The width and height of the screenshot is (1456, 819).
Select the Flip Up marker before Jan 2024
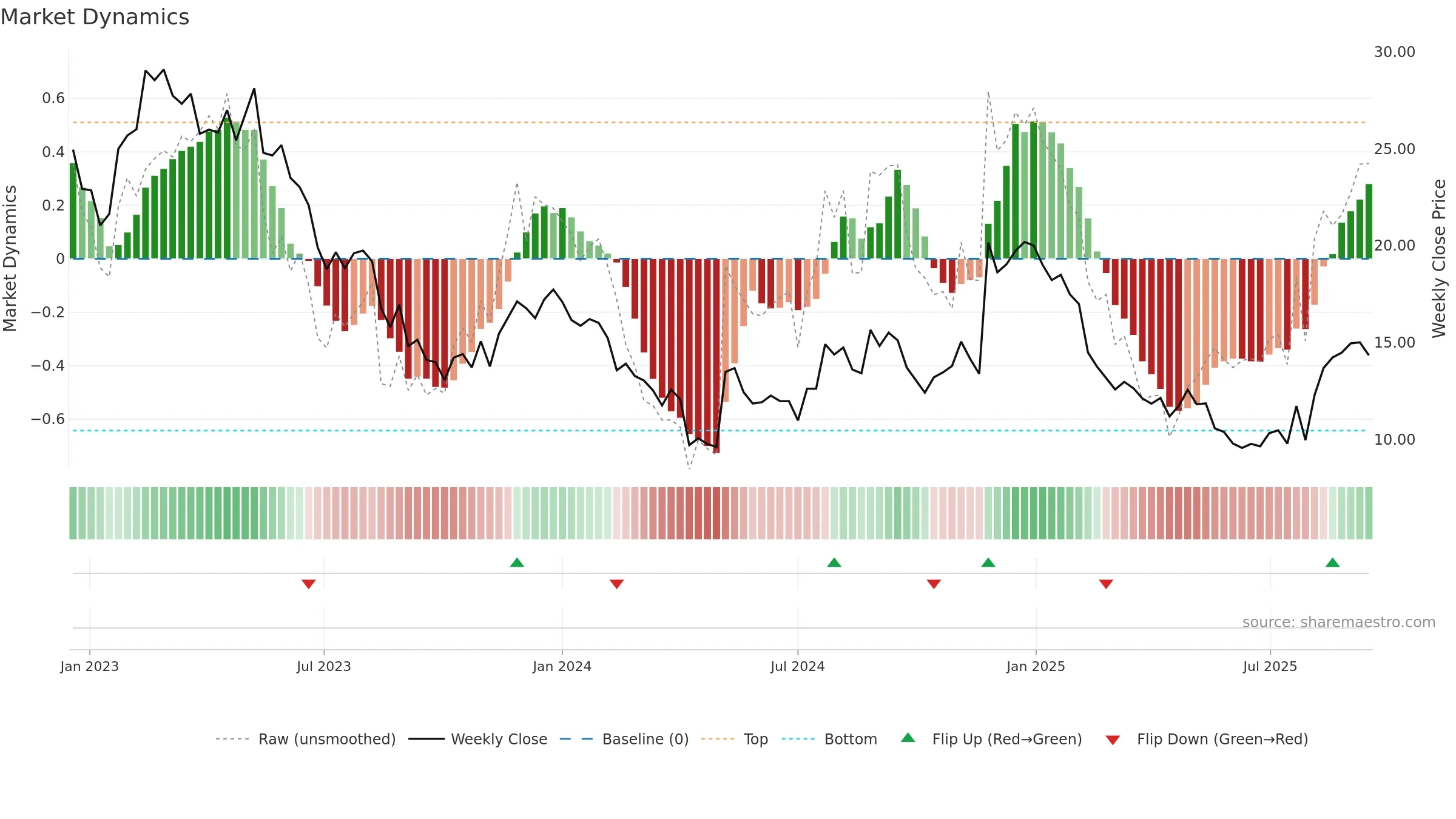point(517,562)
